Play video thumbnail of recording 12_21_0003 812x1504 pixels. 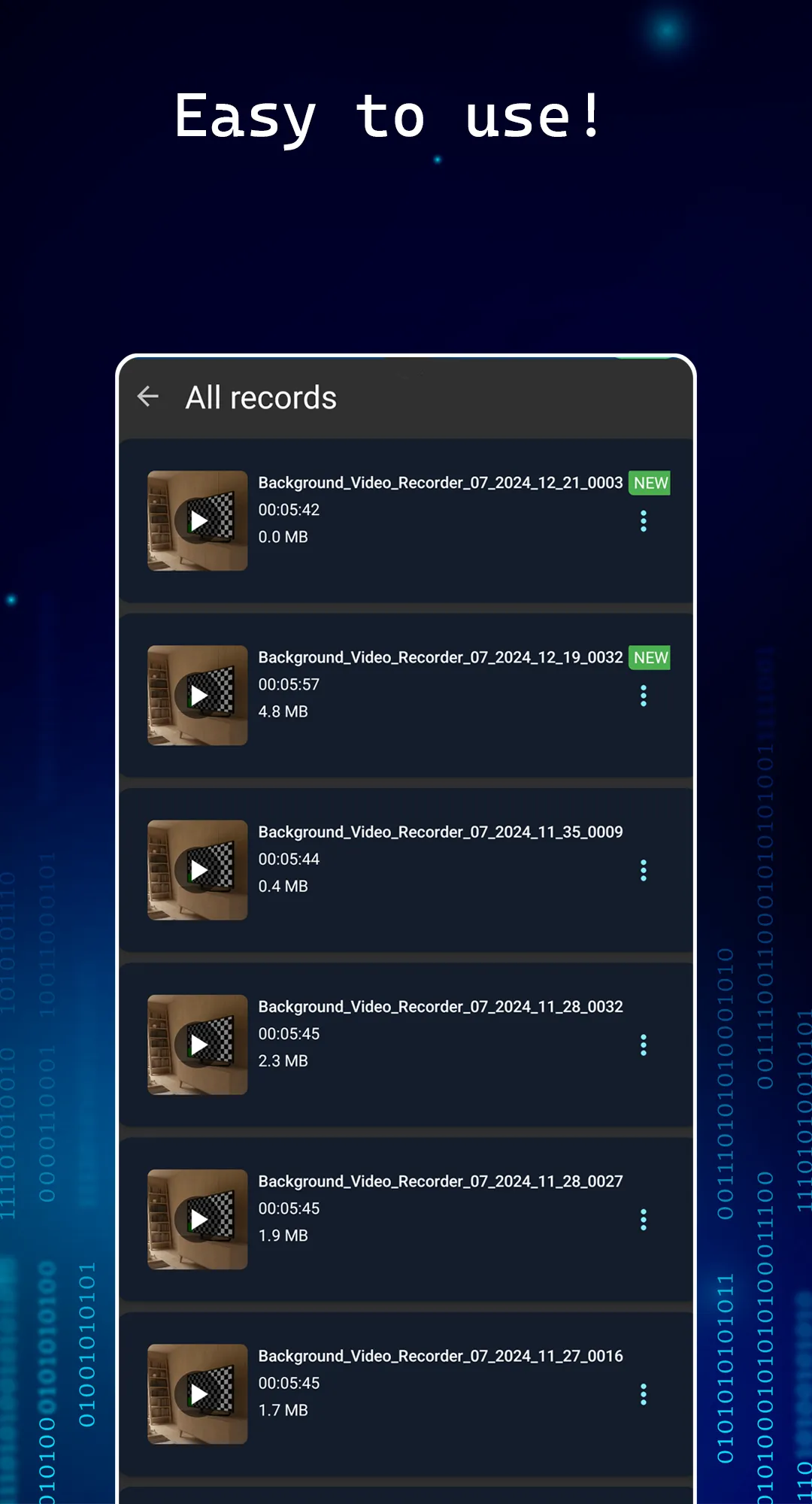click(197, 520)
